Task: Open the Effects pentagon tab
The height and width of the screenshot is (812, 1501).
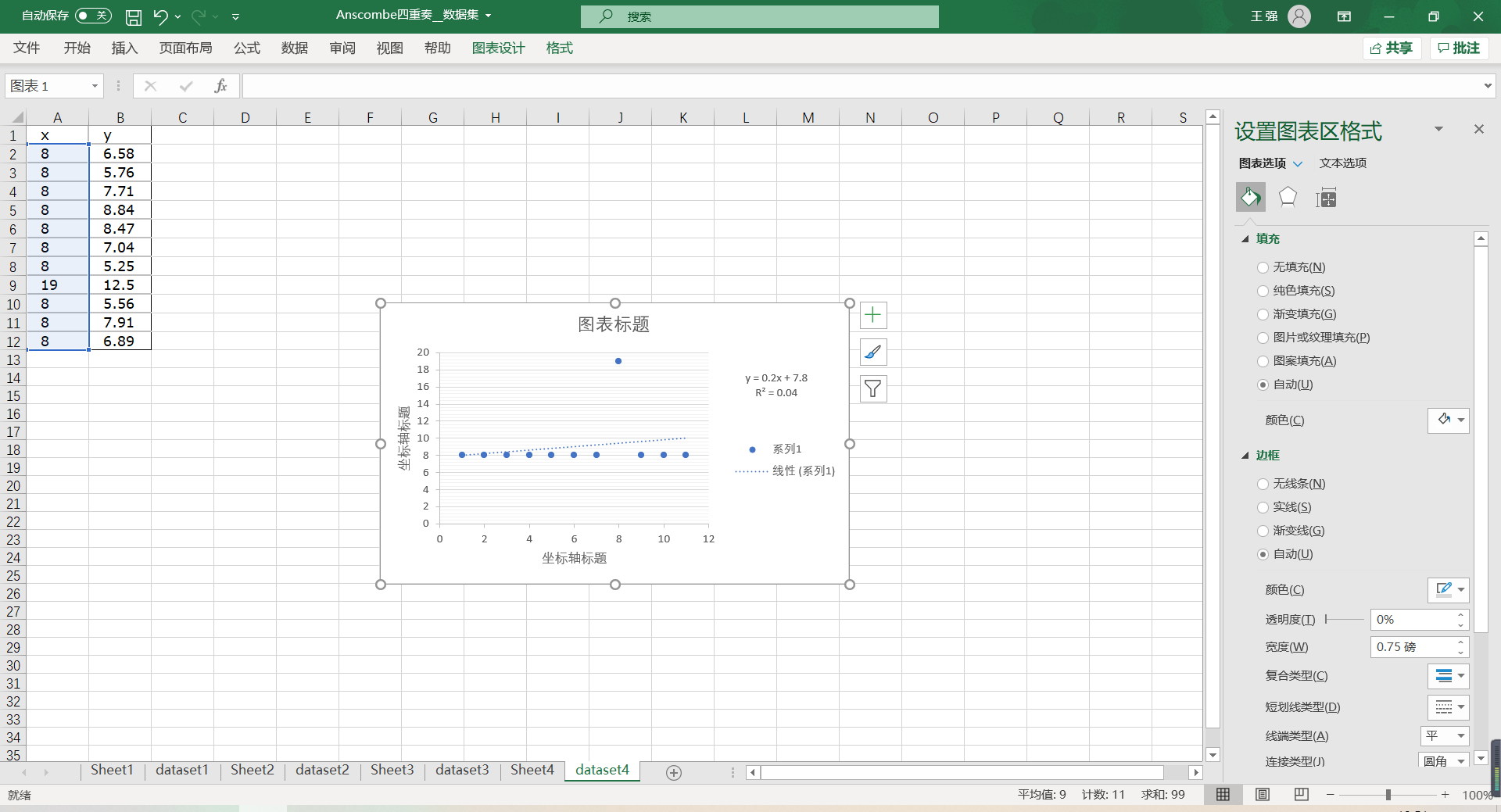Action: coord(1288,197)
